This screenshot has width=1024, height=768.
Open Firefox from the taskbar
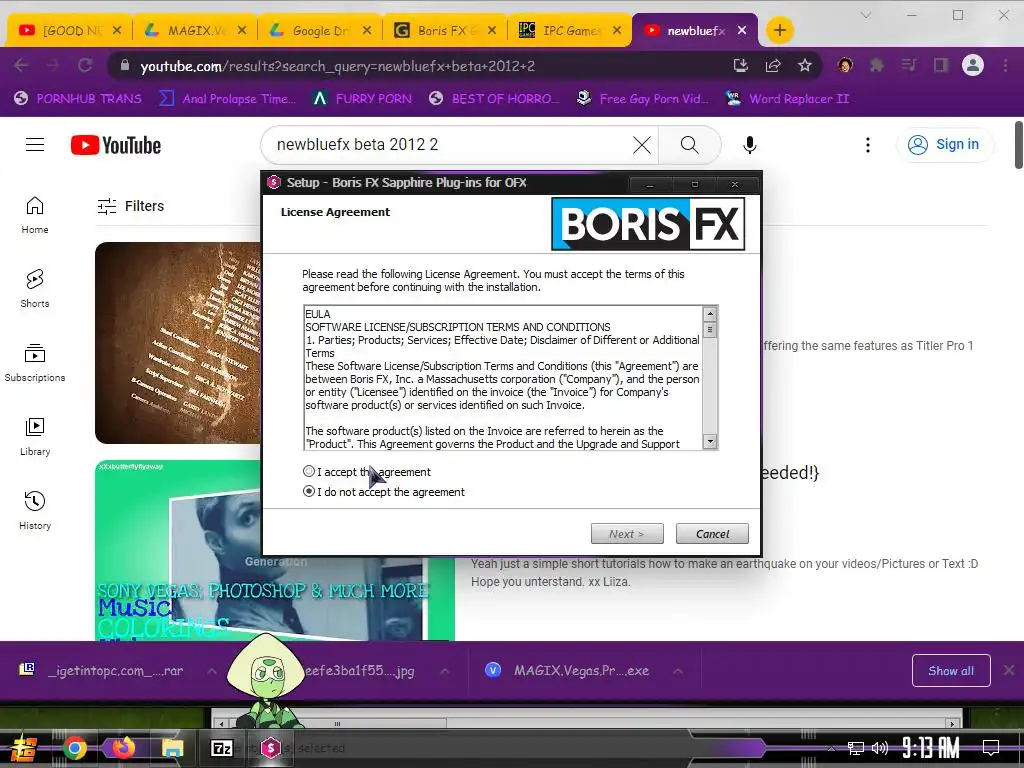point(122,748)
